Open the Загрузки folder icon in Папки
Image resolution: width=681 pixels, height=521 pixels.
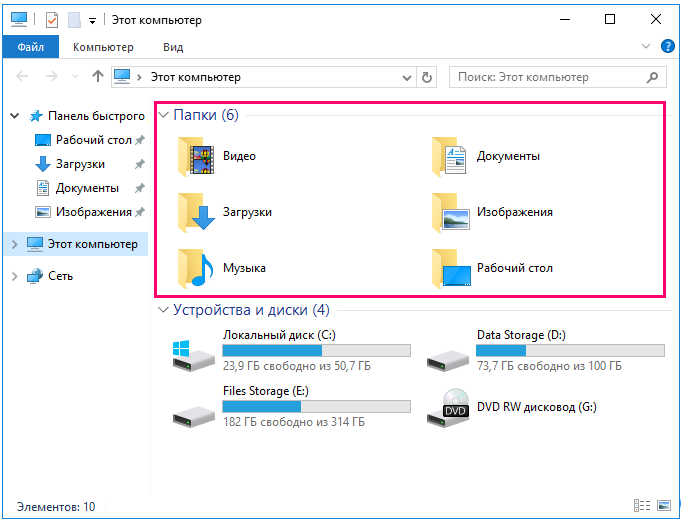[196, 212]
